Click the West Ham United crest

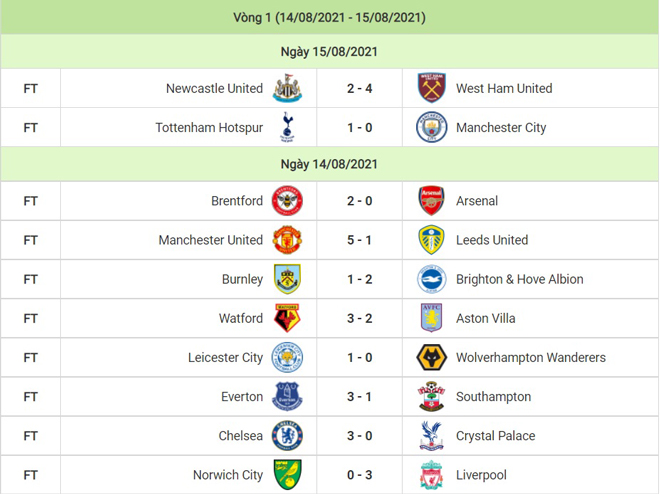431,88
